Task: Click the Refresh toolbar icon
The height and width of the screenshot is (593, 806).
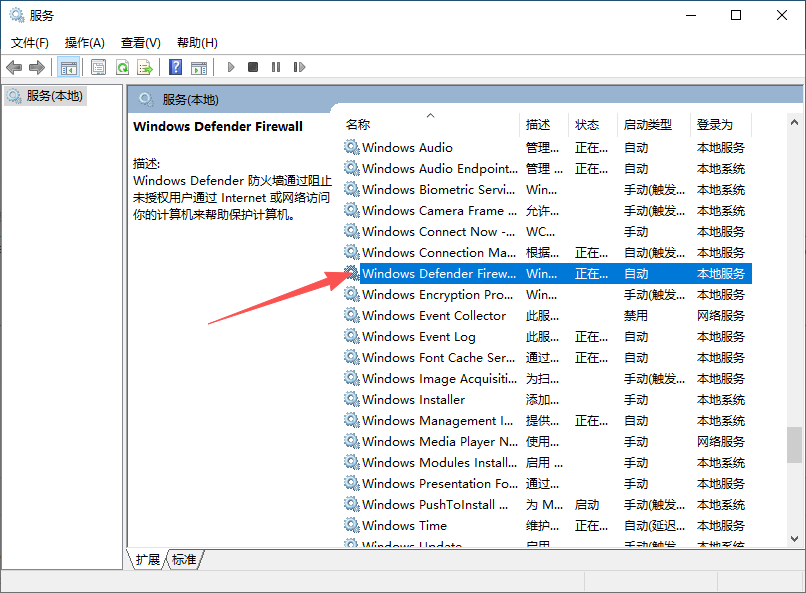Action: tap(122, 67)
